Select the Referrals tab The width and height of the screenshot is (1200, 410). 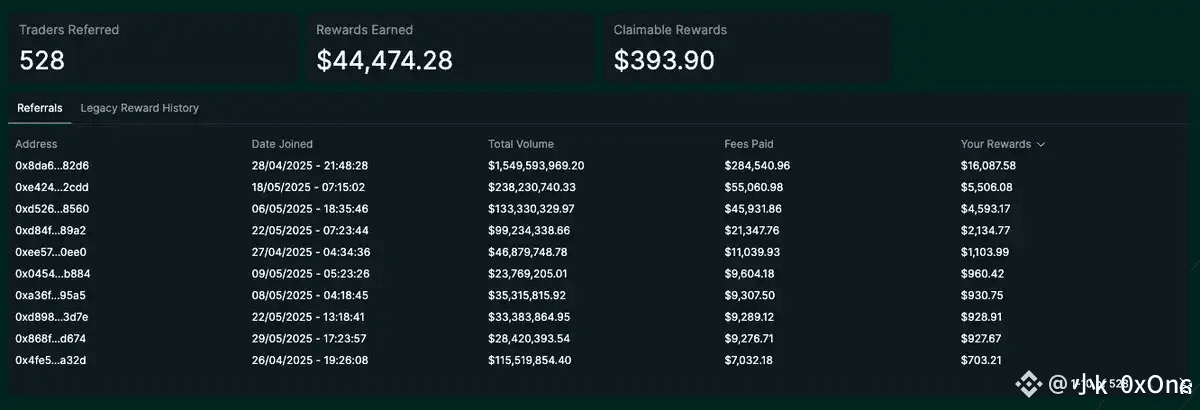(40, 108)
